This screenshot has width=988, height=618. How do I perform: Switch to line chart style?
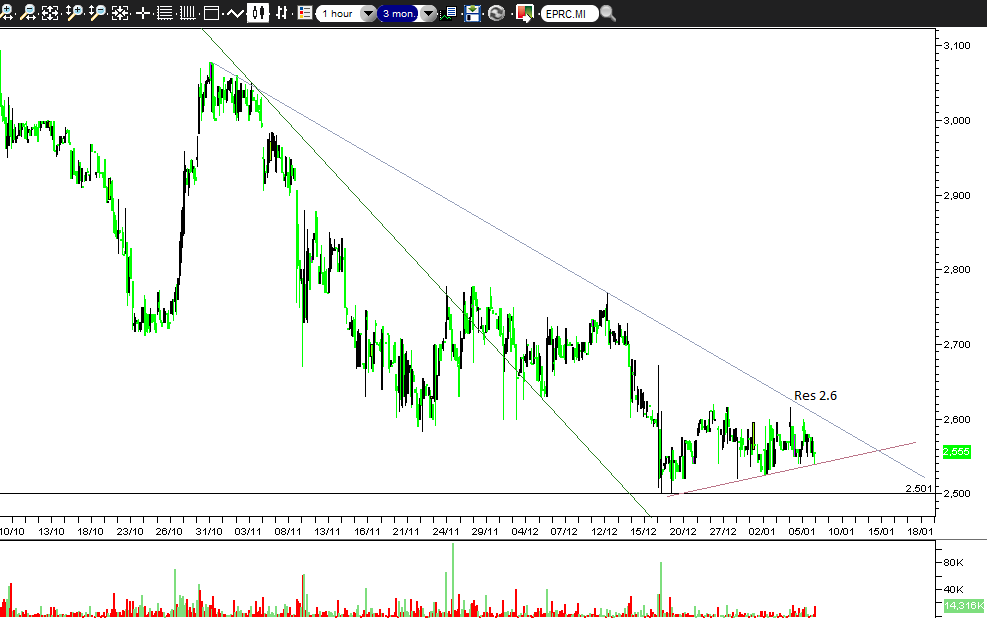pos(234,13)
